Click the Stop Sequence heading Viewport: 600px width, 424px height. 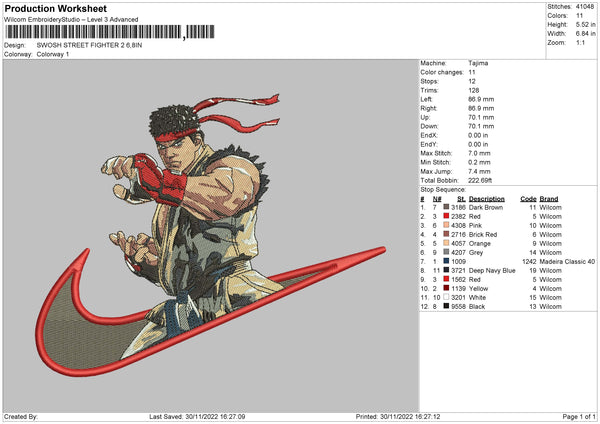click(x=443, y=189)
